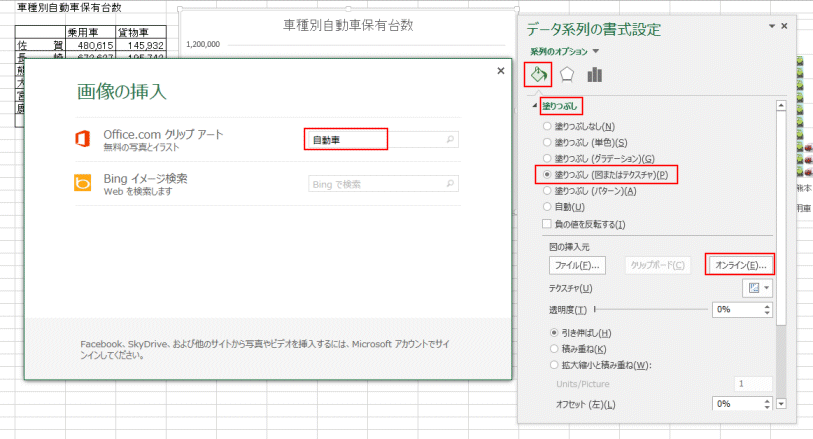
Task: Select 塗りつぶしなし radio option
Action: (546, 127)
